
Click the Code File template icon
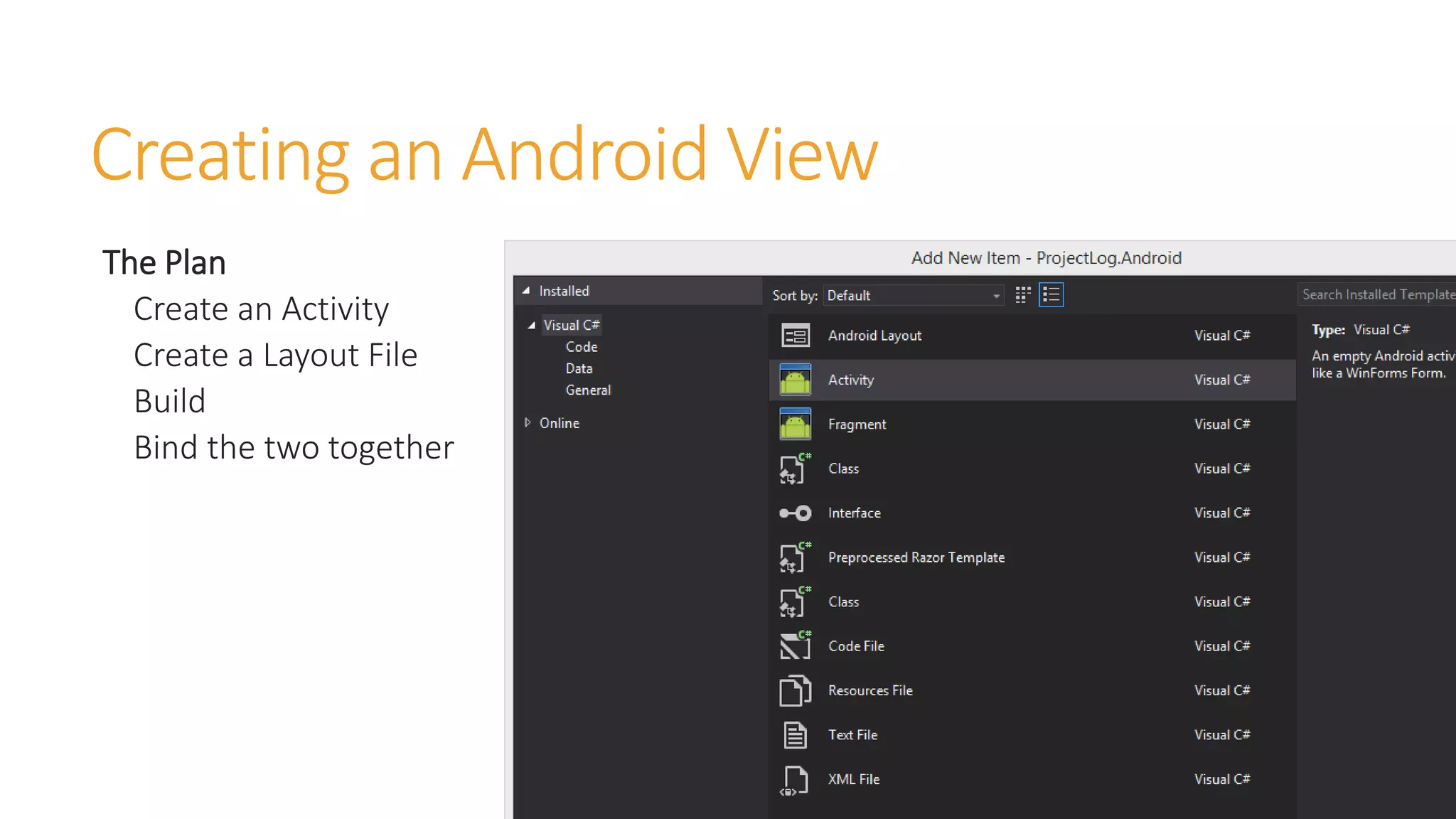click(795, 646)
